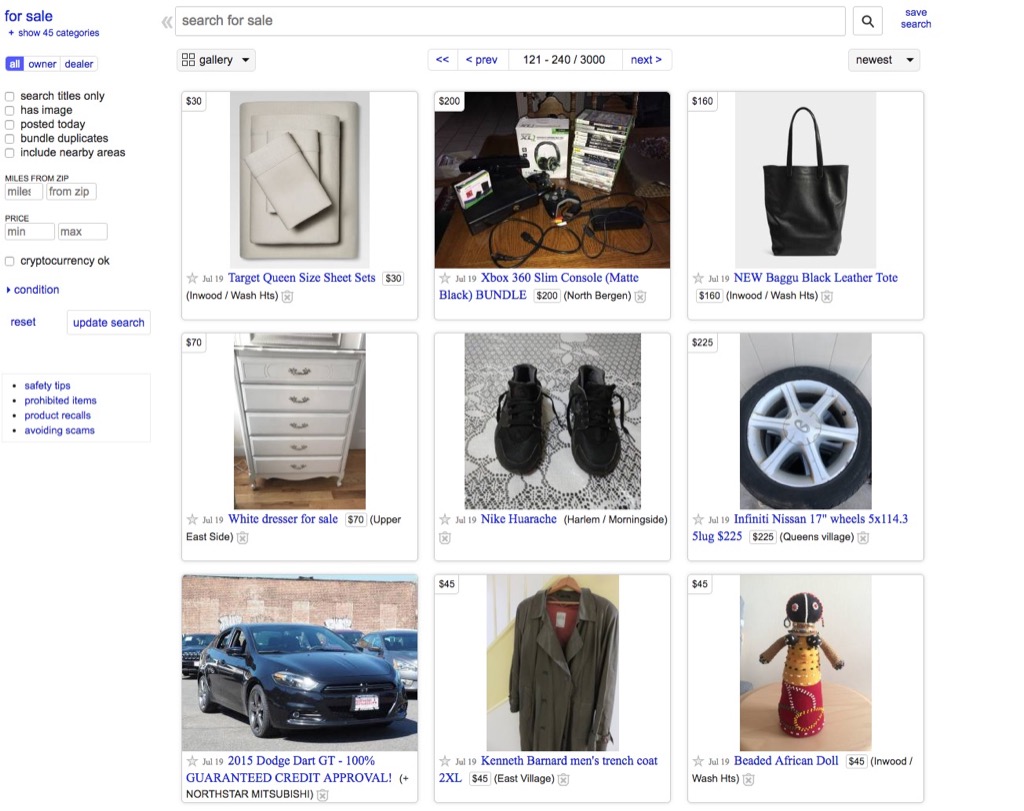Hide the Nike Huarache listing with banish icon
This screenshot has height=811, width=1024.
443,538
